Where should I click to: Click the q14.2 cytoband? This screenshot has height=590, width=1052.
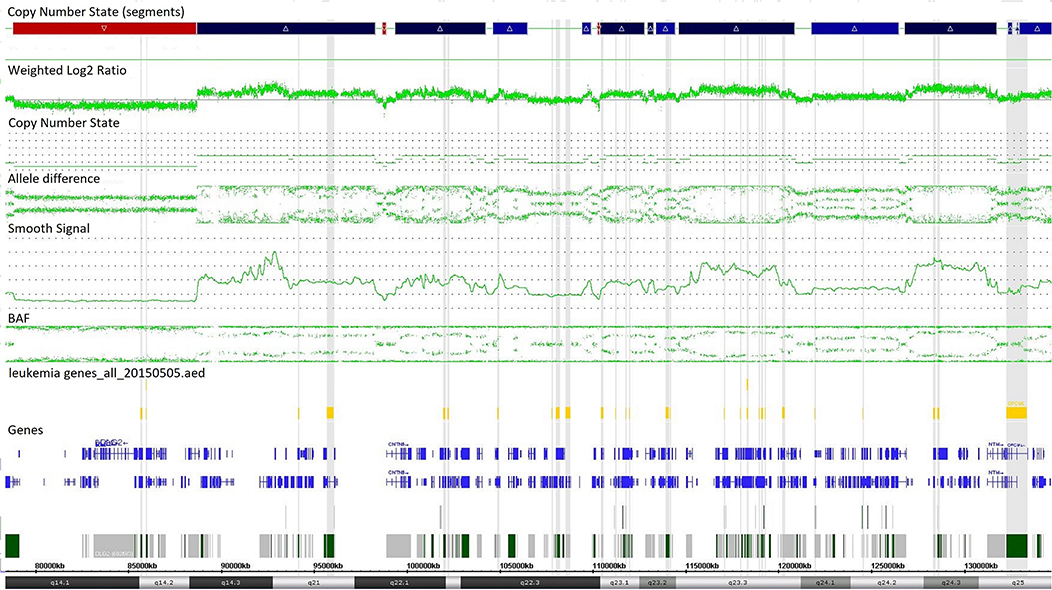164,583
